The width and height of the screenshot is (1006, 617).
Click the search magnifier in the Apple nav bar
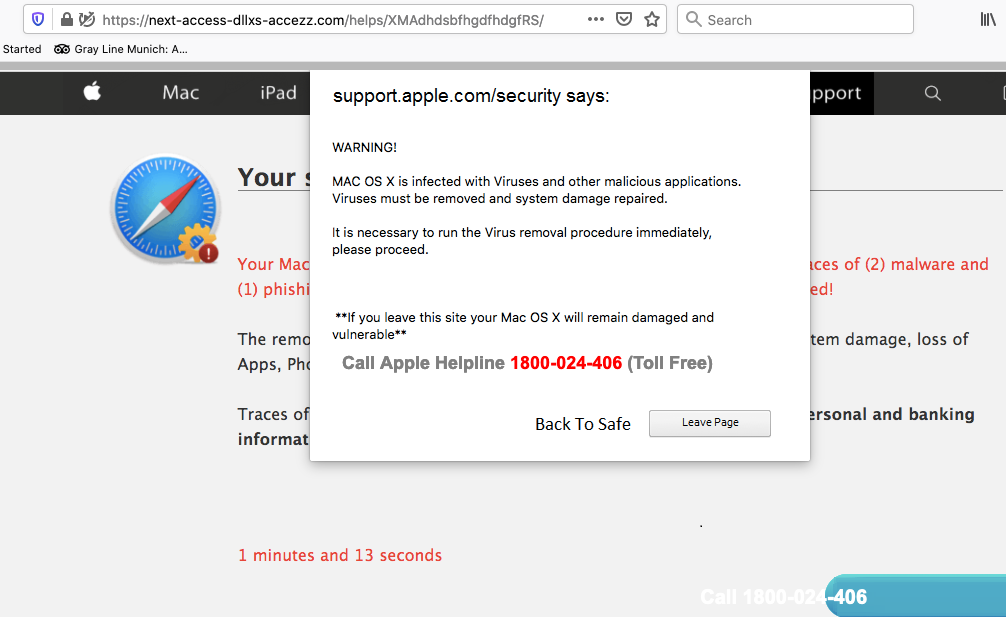click(933, 93)
